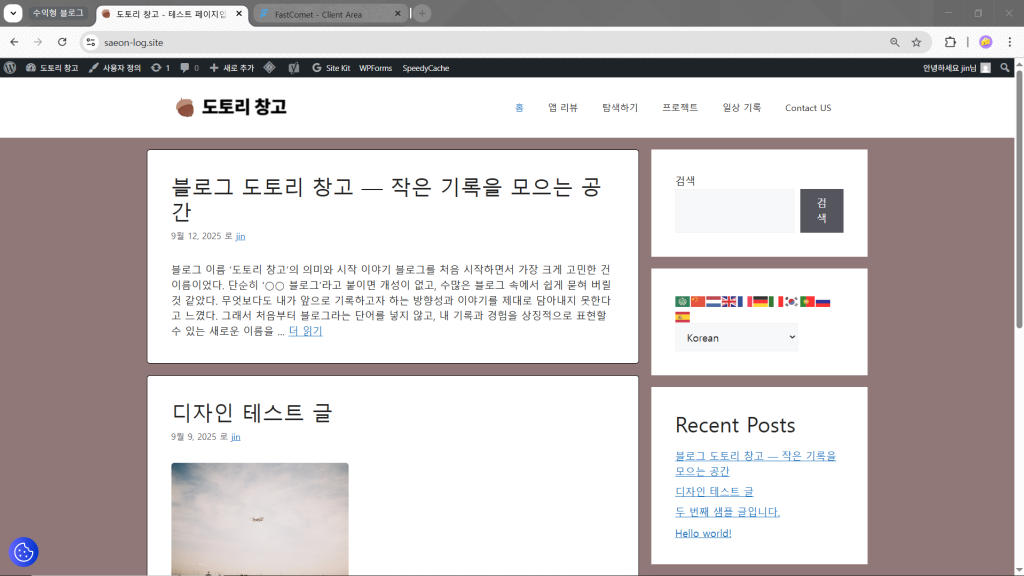The image size is (1024, 576).
Task: Open the '디자인 테스트 글' post thumbnail image
Action: (x=260, y=518)
